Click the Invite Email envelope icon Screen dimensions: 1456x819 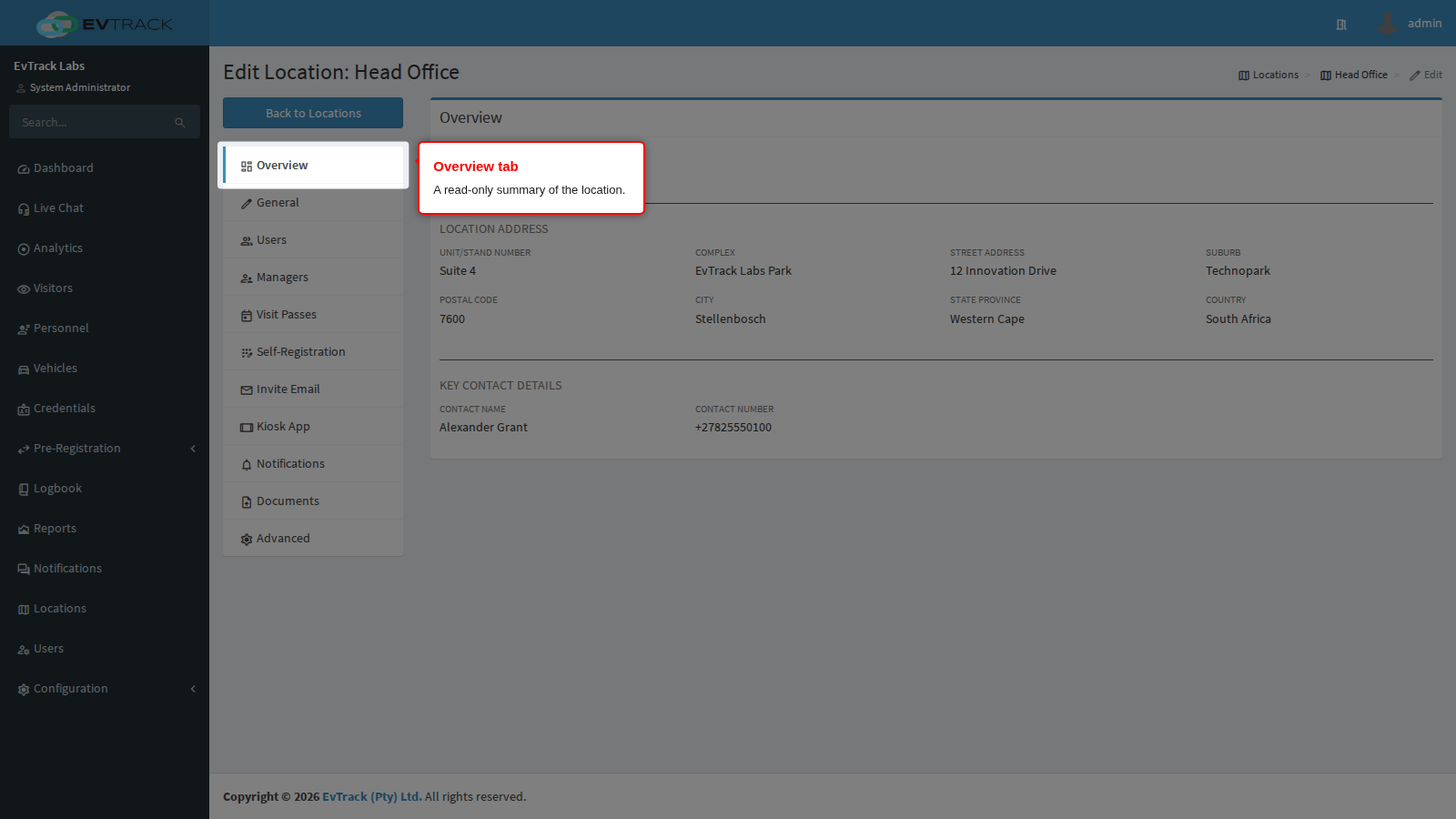[247, 390]
